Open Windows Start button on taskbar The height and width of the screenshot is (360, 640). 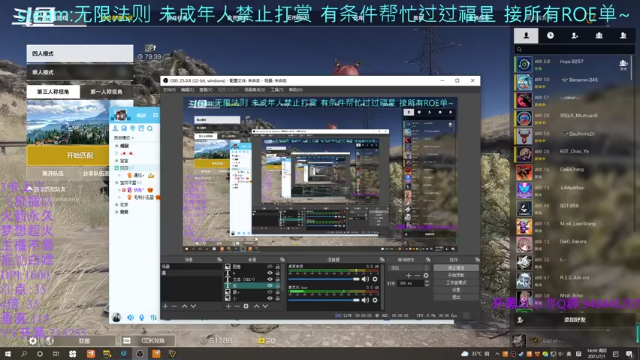[x=8, y=354]
